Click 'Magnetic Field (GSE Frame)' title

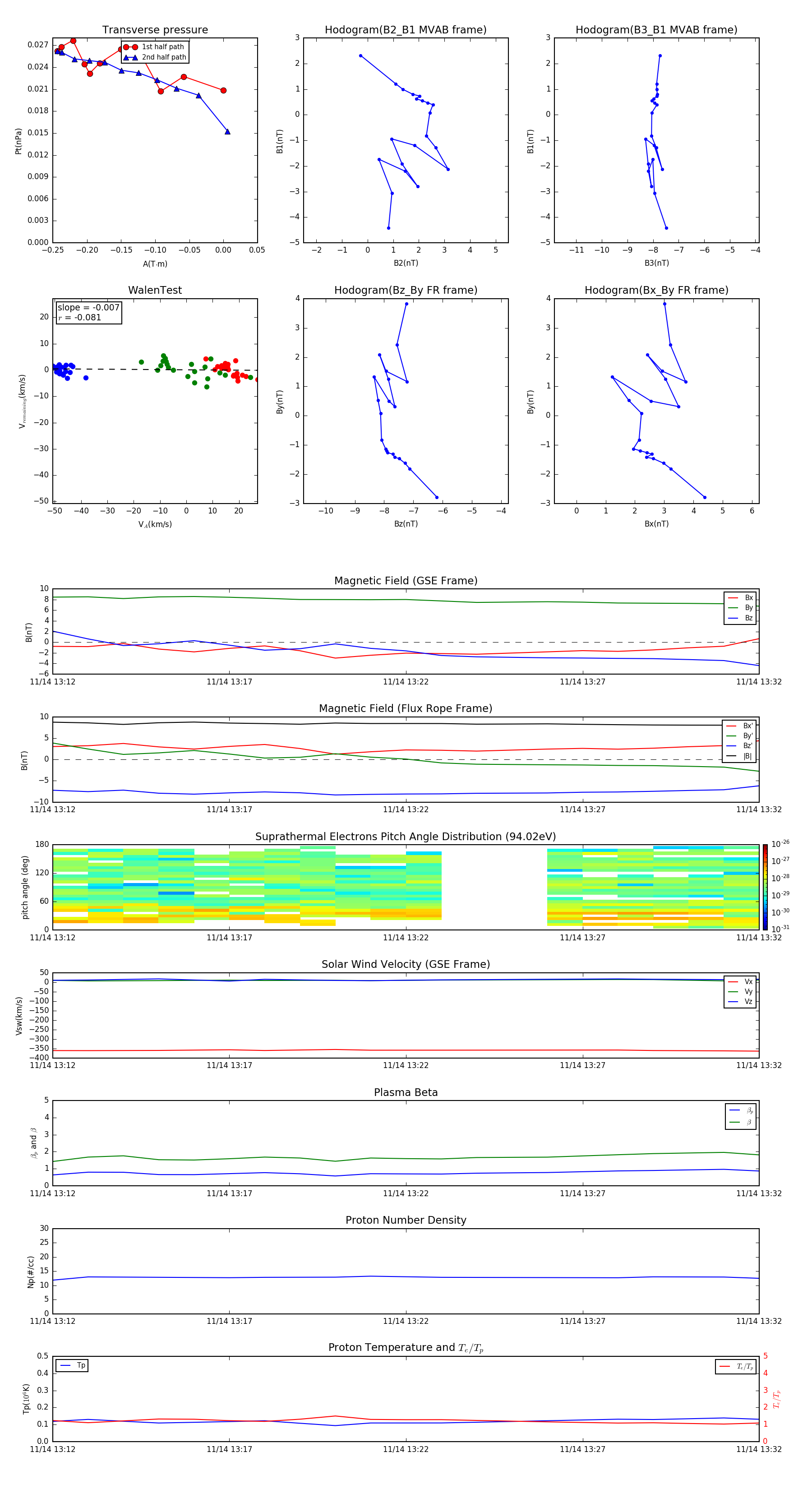406,581
